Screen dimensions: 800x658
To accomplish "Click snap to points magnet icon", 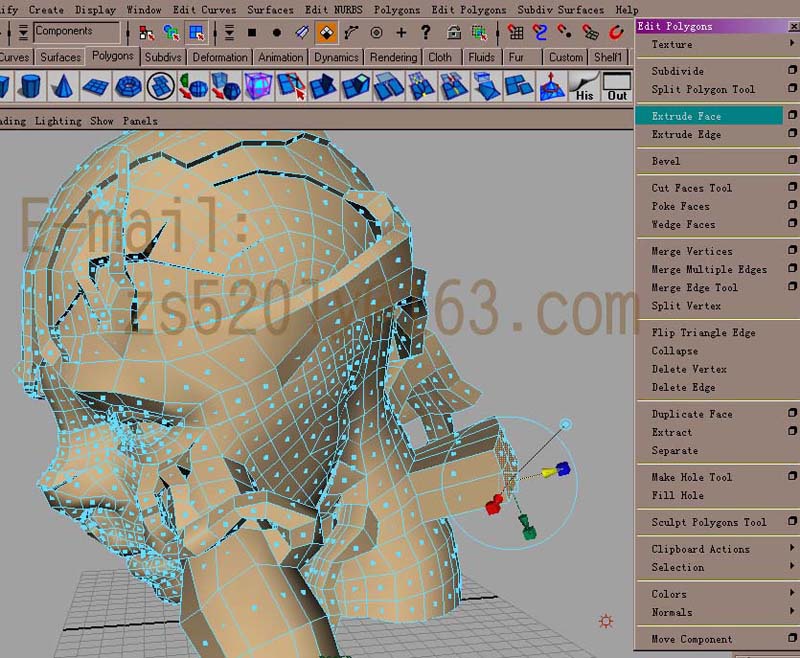I will [x=565, y=33].
